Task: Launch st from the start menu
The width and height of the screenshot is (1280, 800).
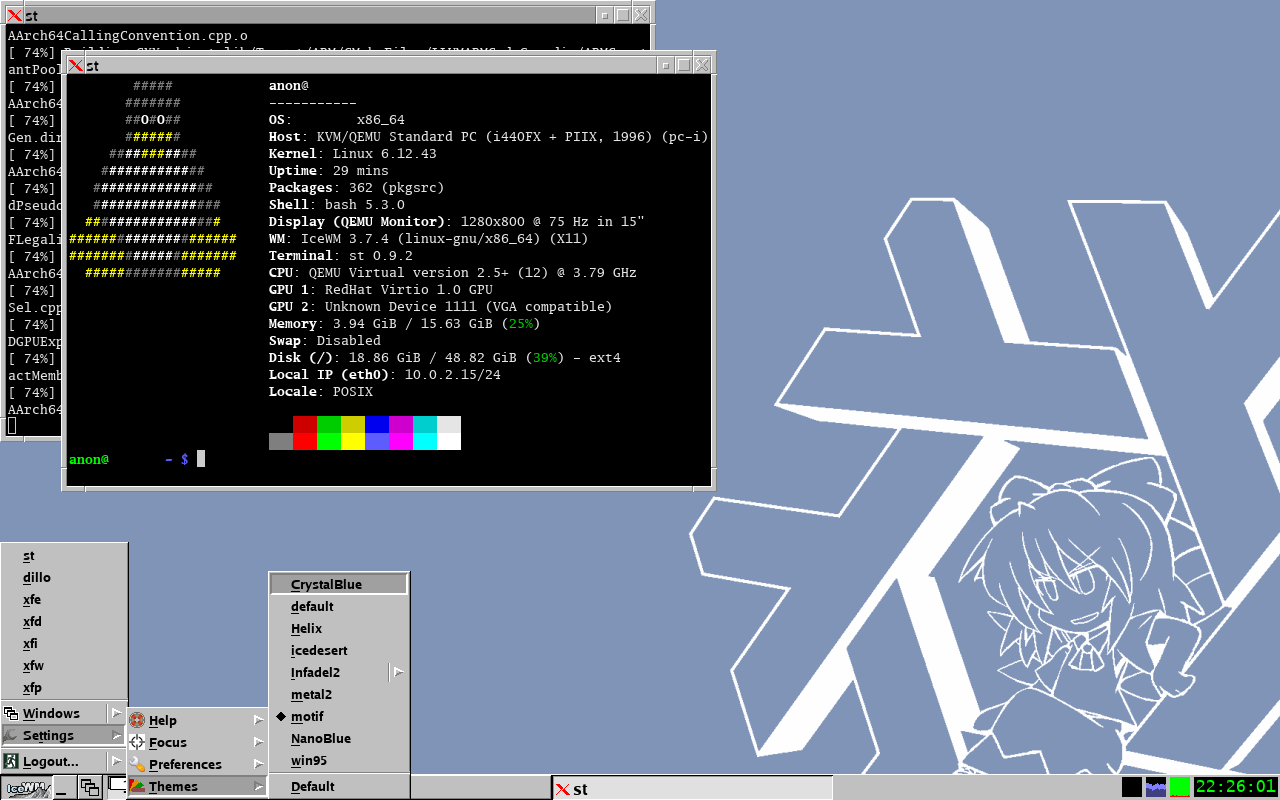Action: point(64,556)
